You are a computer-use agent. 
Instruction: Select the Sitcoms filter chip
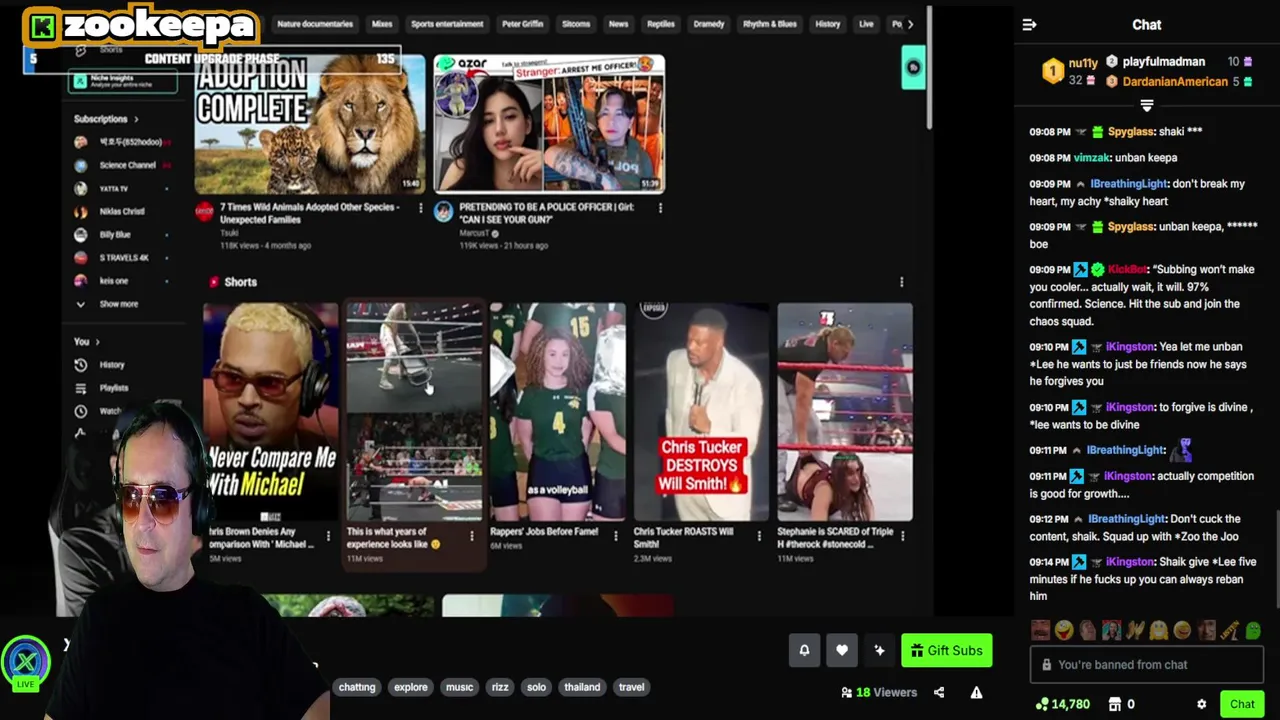[576, 24]
